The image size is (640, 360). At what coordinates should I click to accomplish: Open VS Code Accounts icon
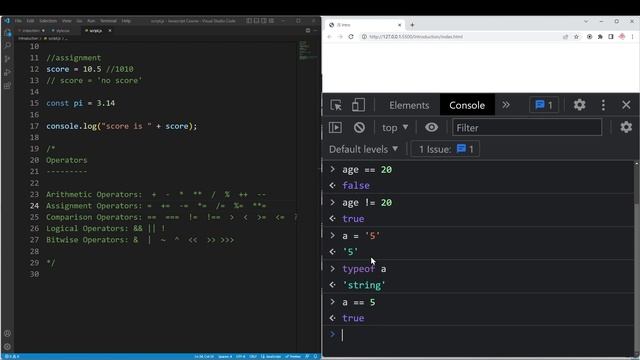coord(7,333)
